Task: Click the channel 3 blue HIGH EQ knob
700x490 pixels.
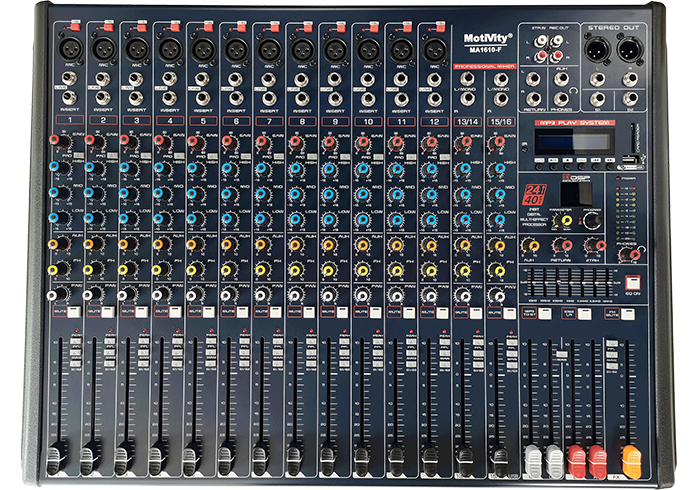Action: 125,166
